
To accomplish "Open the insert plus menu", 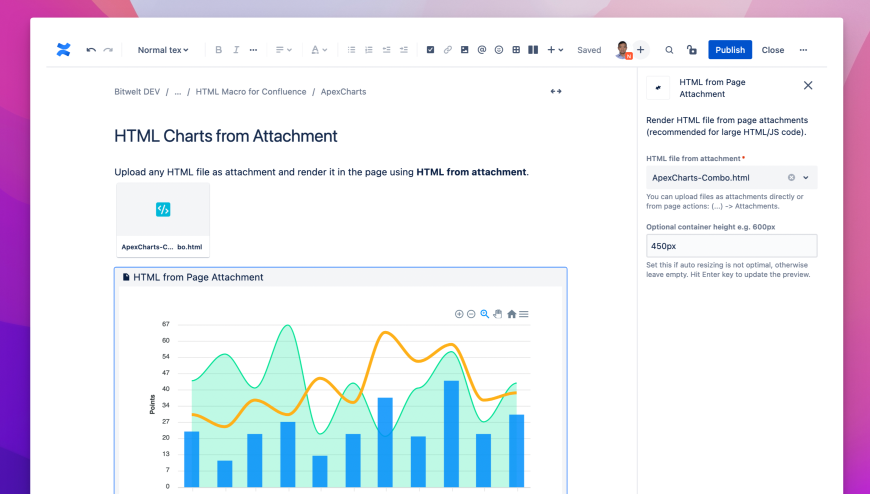I will [x=555, y=50].
